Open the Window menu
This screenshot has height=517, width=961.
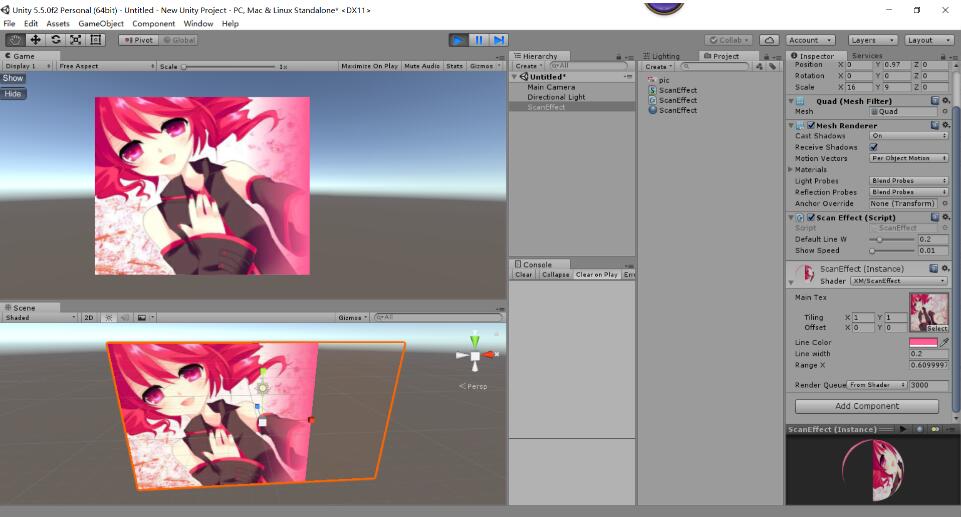pyautogui.click(x=198, y=23)
